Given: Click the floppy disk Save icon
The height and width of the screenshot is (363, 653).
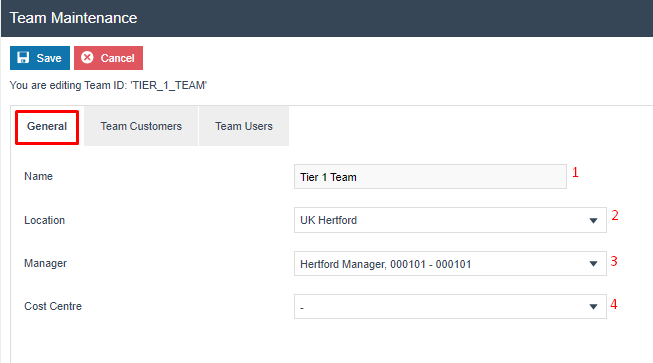Looking at the screenshot, I should (23, 57).
